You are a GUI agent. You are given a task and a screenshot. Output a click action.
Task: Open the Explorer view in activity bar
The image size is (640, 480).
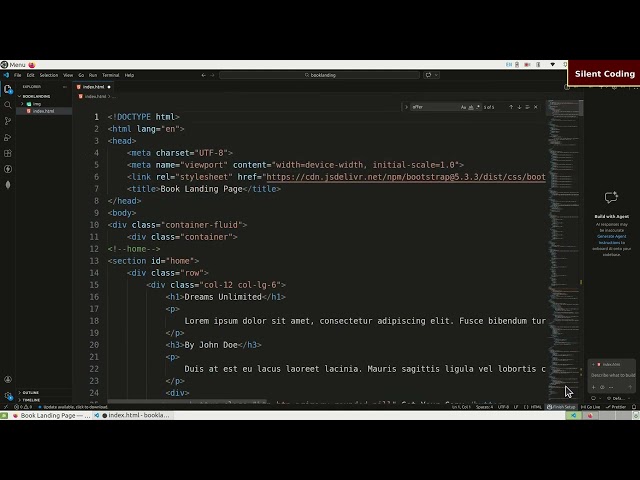click(8, 89)
